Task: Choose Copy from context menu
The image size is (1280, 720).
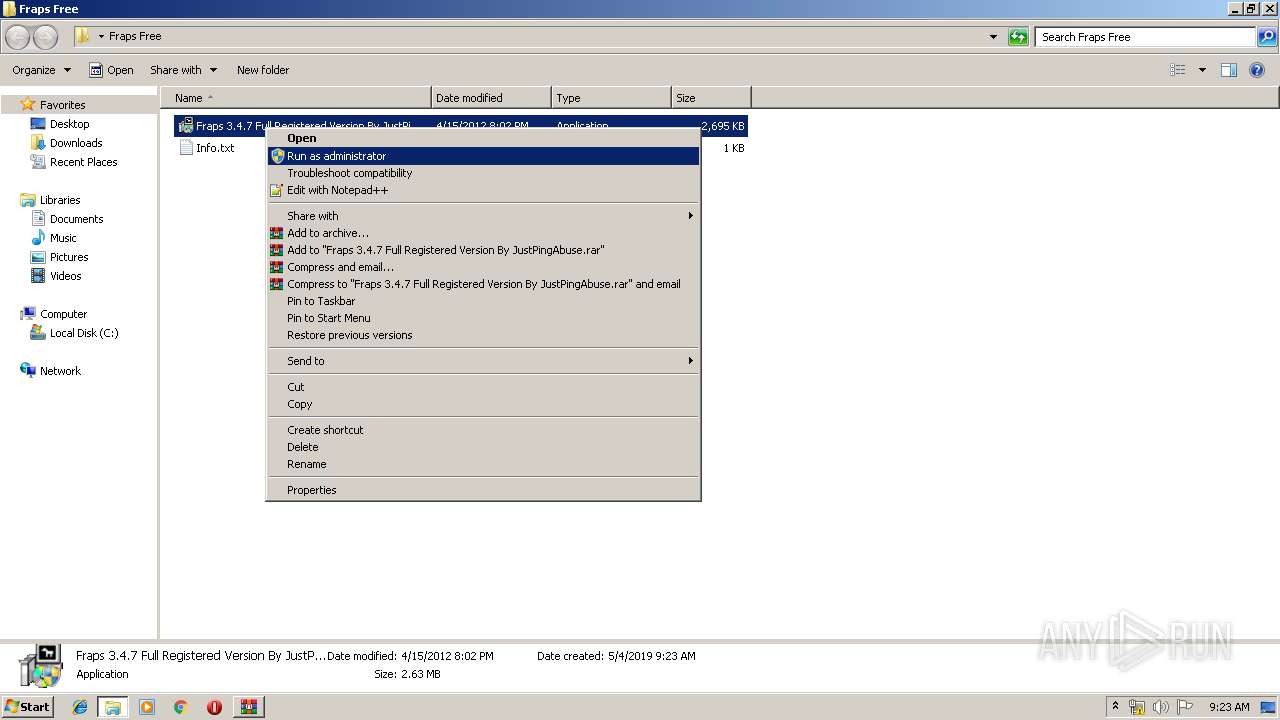Action: pos(483,404)
